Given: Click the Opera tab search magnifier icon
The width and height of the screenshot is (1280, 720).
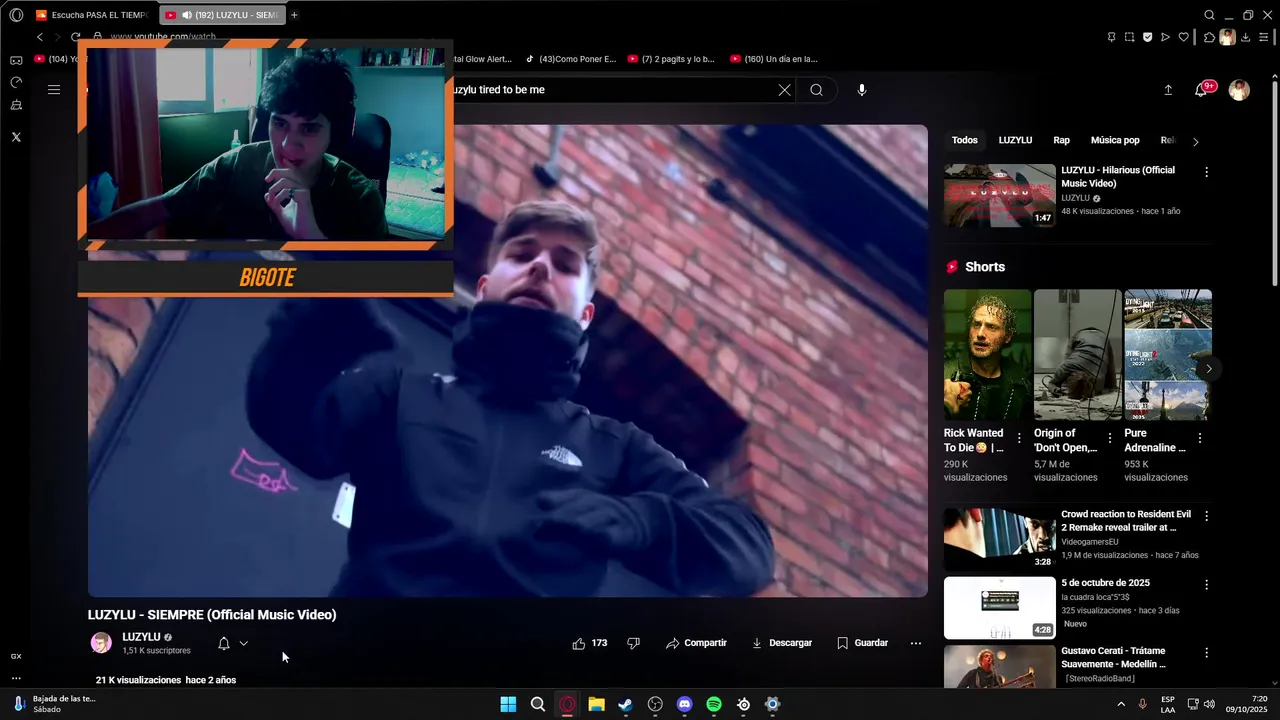Looking at the screenshot, I should pyautogui.click(x=1209, y=15).
